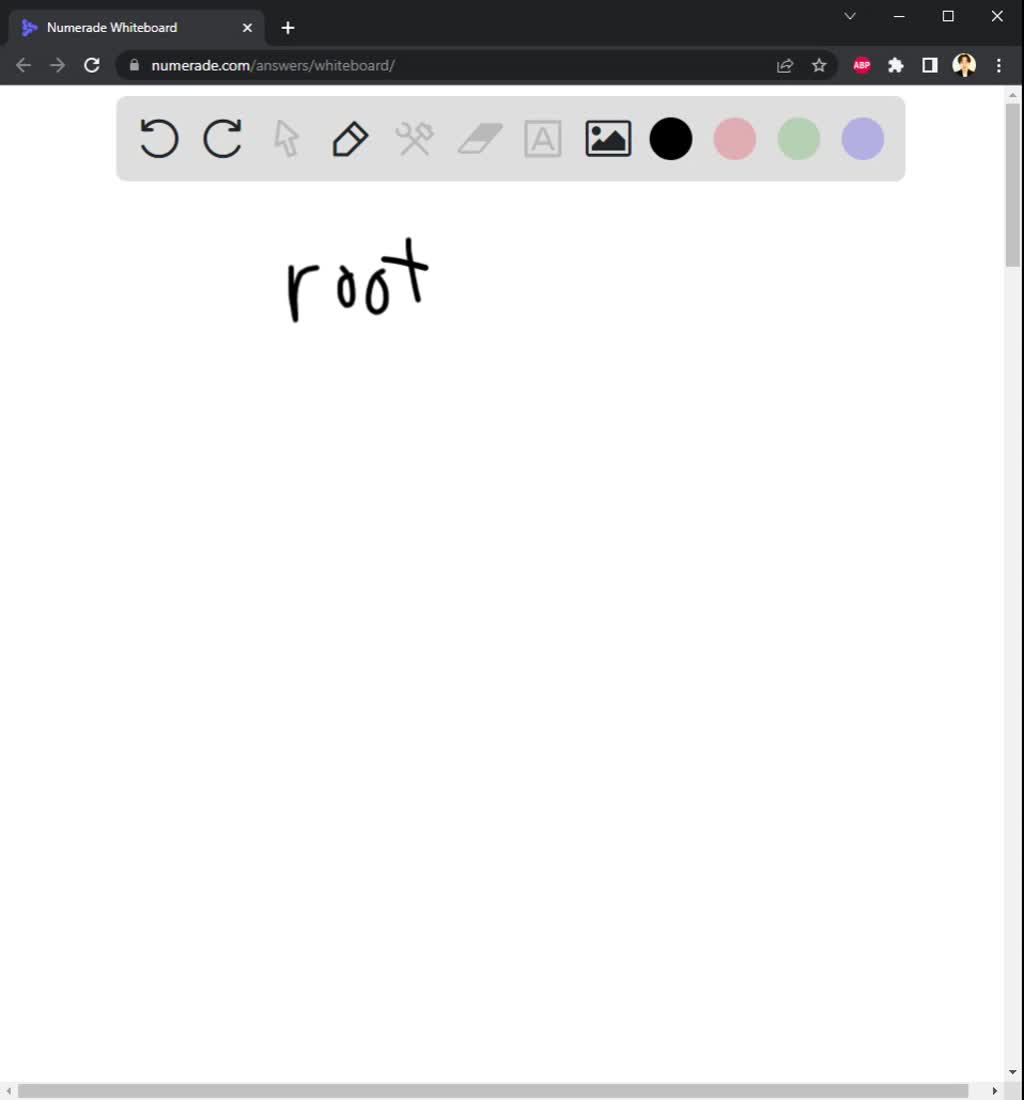The image size is (1024, 1100).
Task: Open a new browser tab
Action: click(288, 27)
